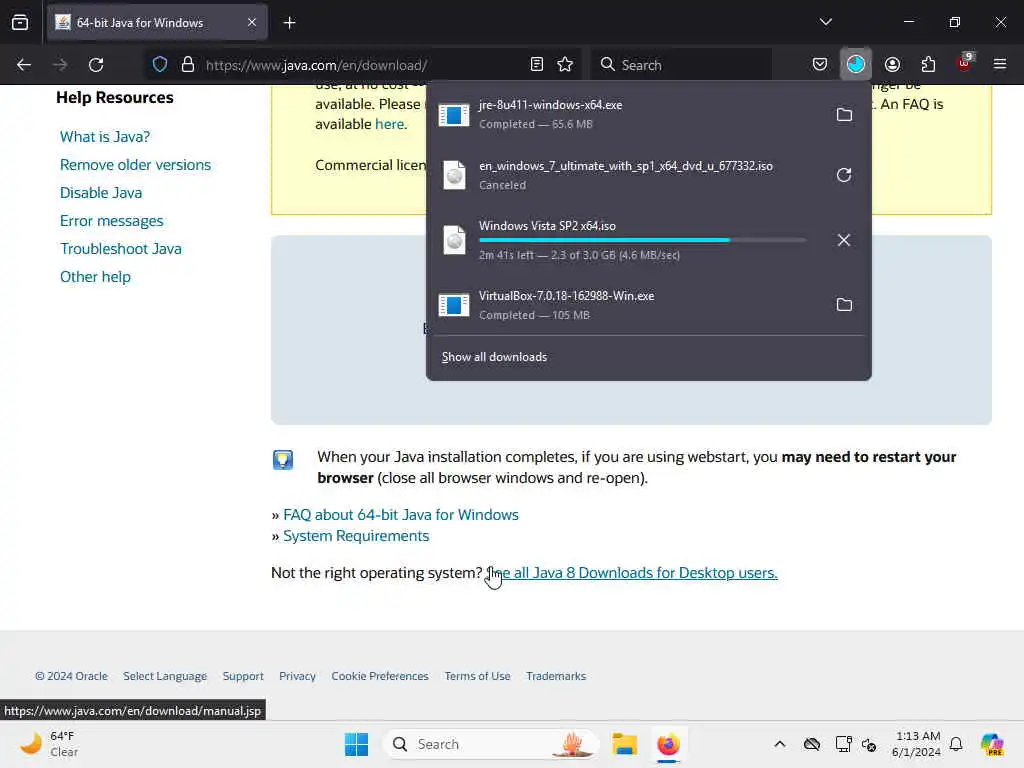
Task: Open the Windows Start menu
Action: pos(357,744)
